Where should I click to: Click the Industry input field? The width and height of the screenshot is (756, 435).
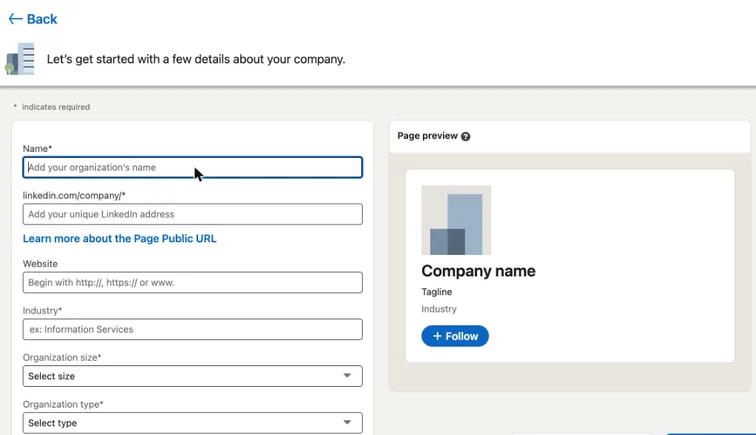pos(192,329)
